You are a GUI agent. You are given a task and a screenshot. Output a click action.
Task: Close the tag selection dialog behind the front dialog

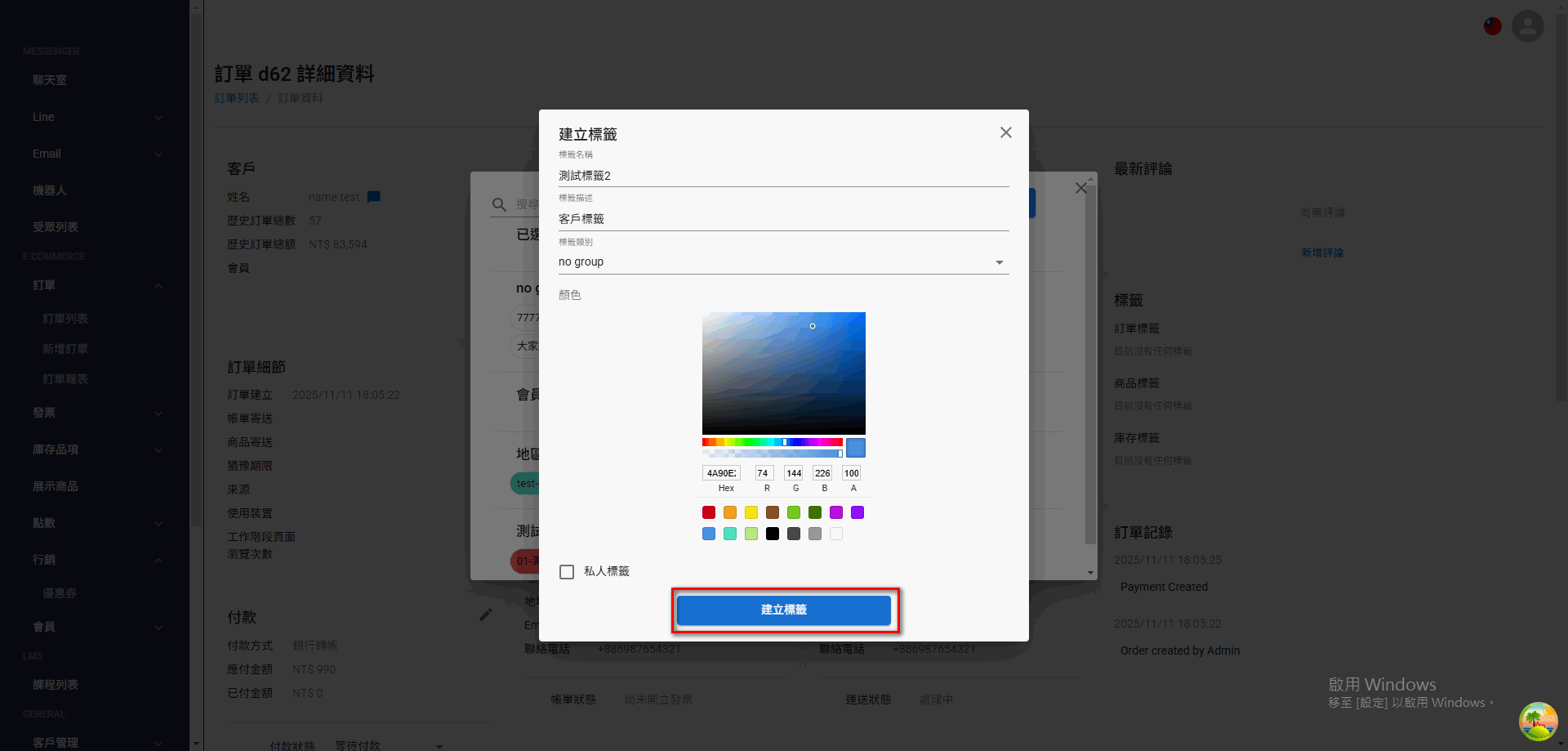coord(1080,188)
